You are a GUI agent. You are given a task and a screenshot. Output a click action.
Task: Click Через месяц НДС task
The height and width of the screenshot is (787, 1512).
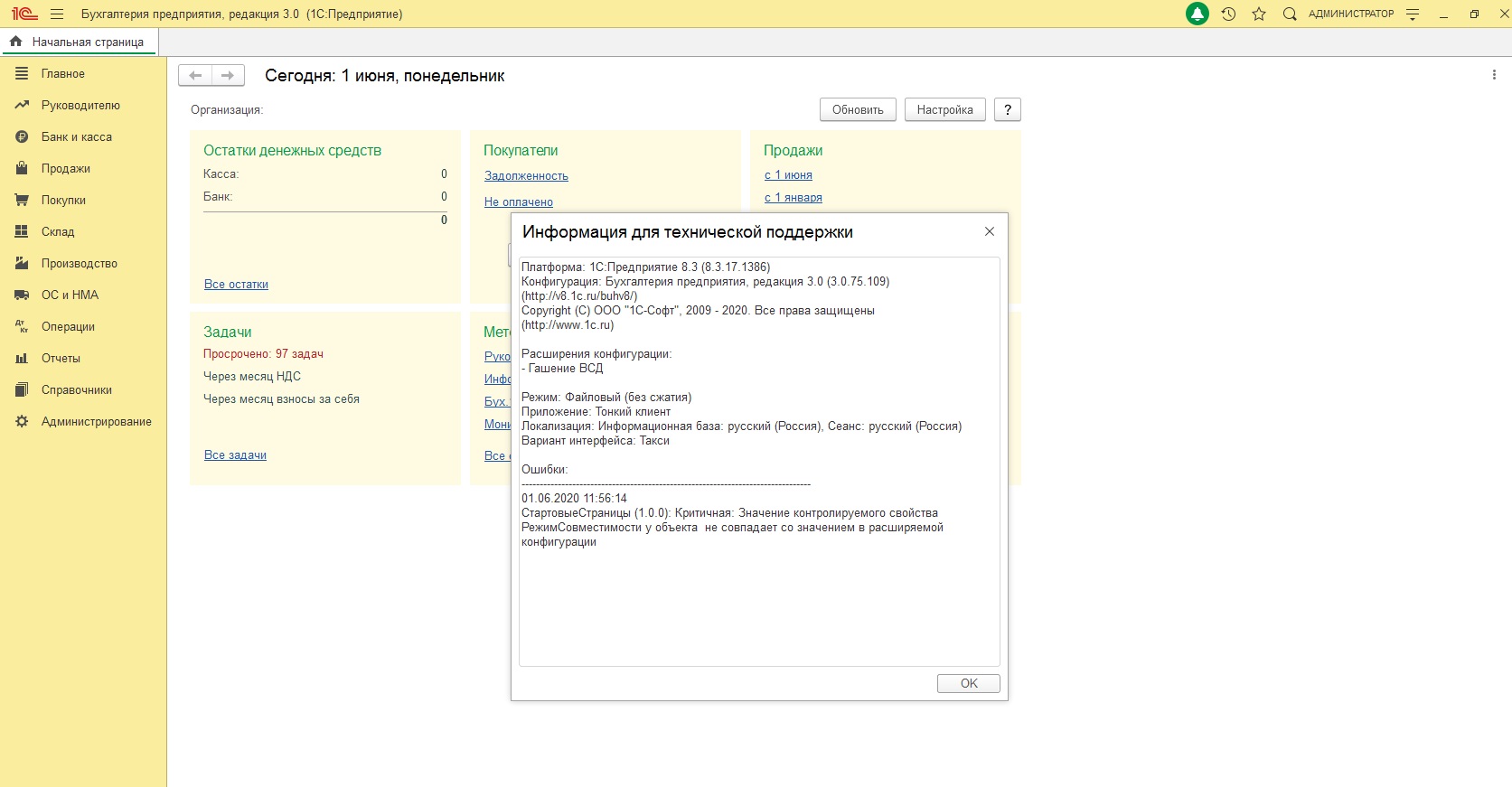[x=252, y=376]
